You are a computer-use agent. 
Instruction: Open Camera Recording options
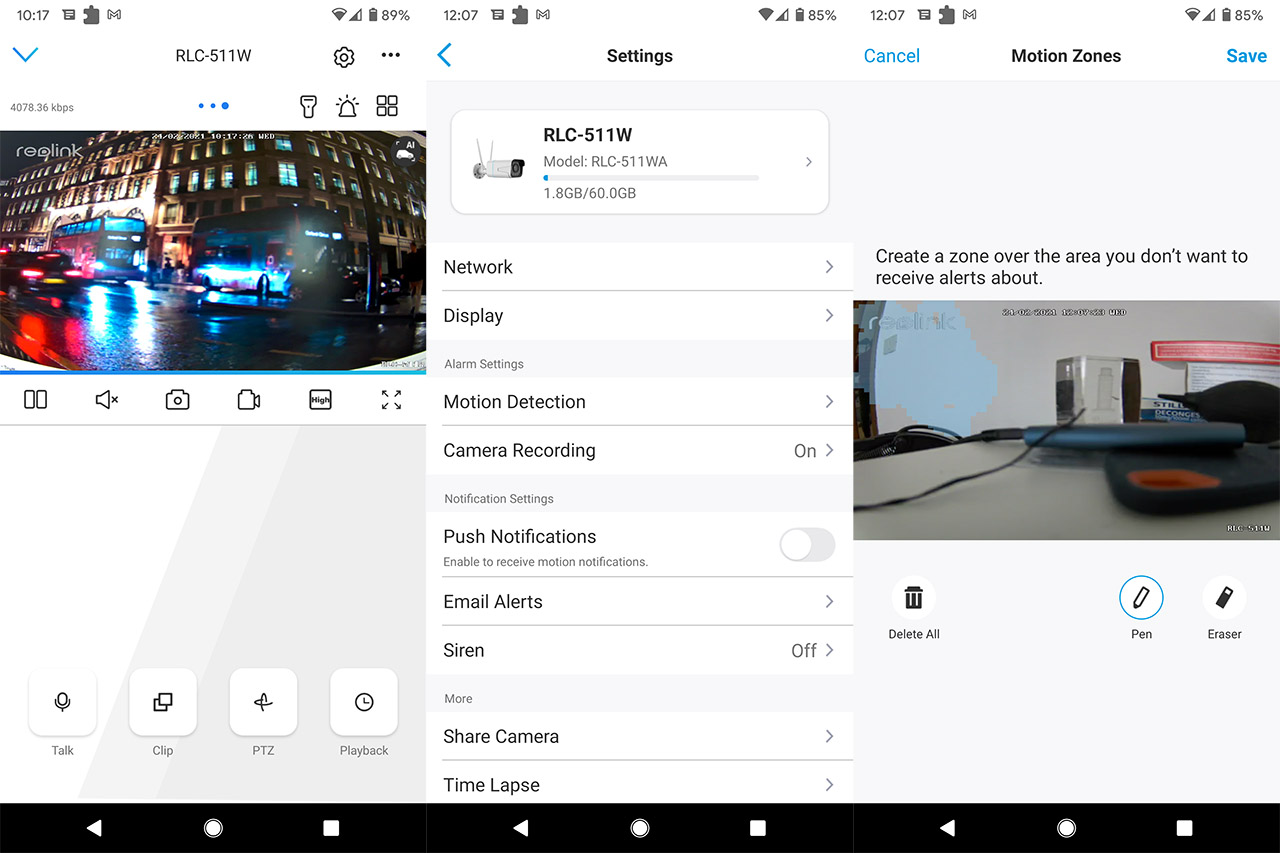coord(639,451)
